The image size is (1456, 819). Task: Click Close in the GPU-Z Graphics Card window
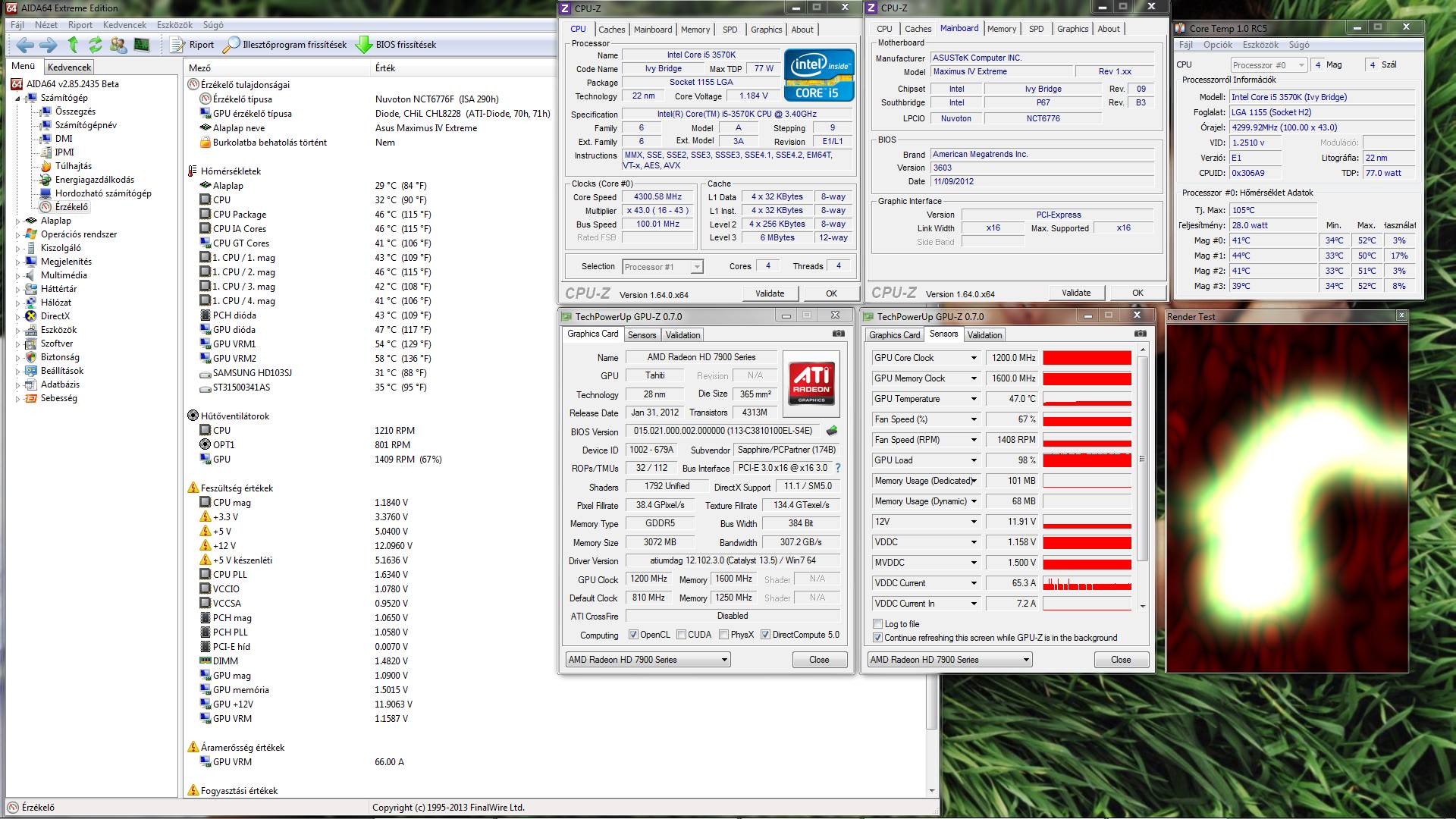[819, 660]
